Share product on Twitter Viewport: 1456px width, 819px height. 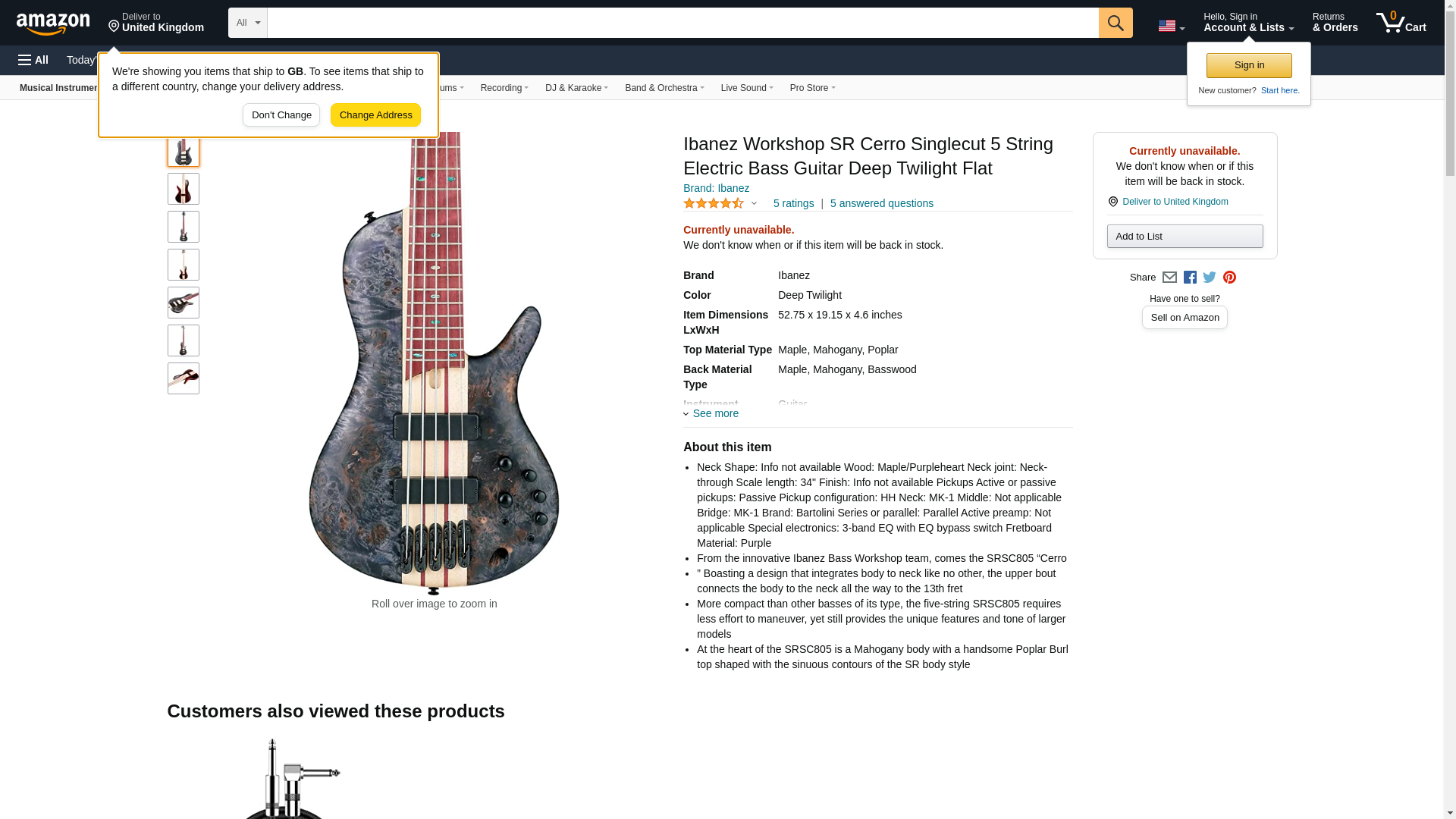point(1210,278)
